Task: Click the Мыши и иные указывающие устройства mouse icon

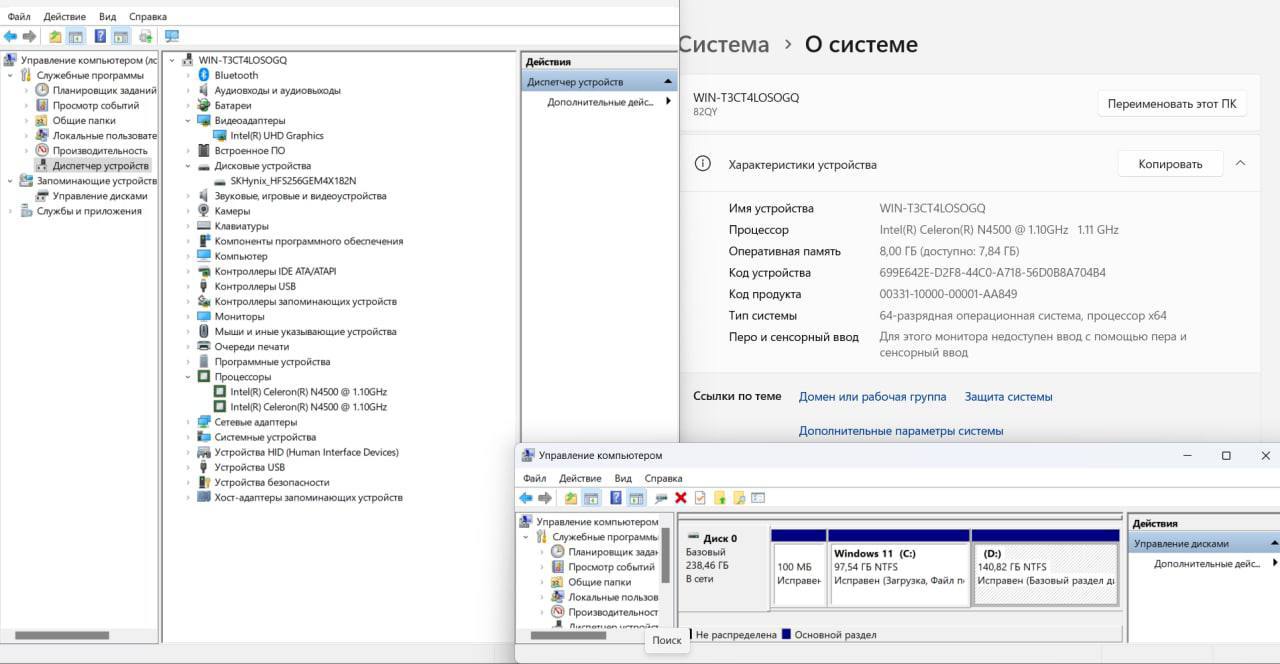Action: coord(204,332)
